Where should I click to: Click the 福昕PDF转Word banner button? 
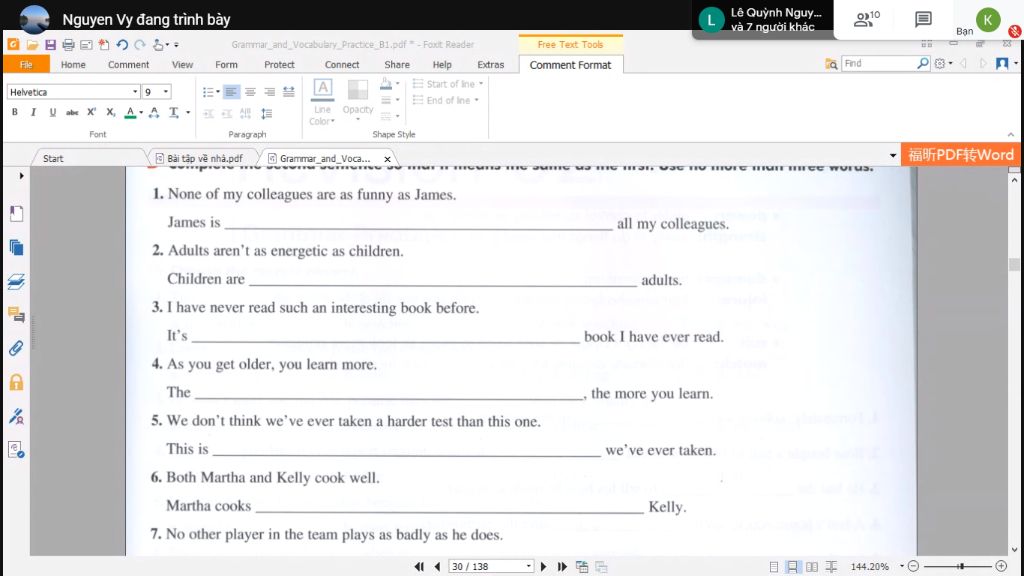961,155
